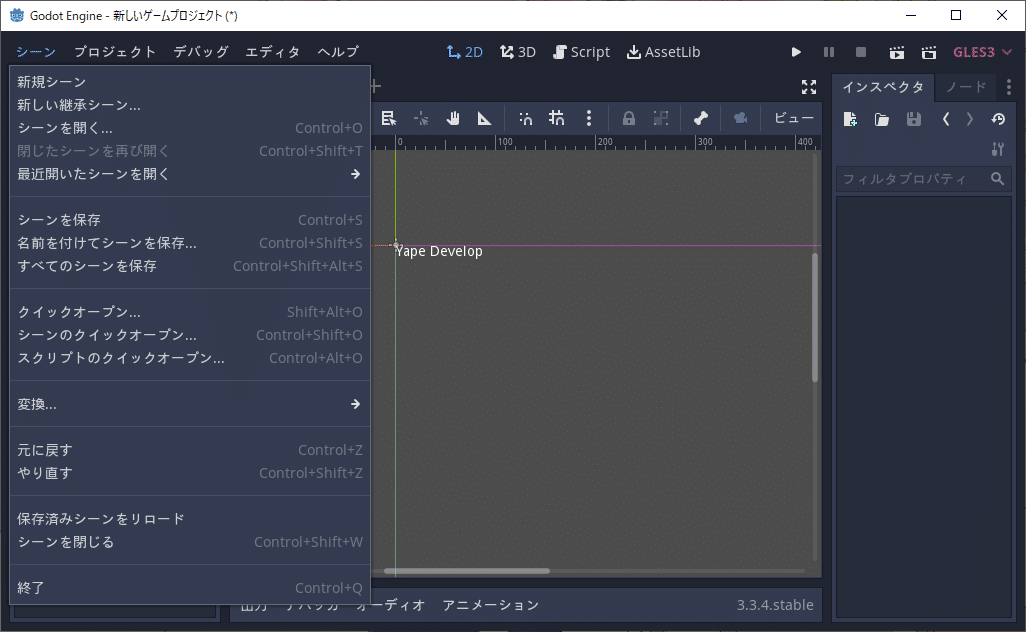This screenshot has height=632, width=1026.
Task: Choose シーンを保存 menu entry
Action: [190, 220]
